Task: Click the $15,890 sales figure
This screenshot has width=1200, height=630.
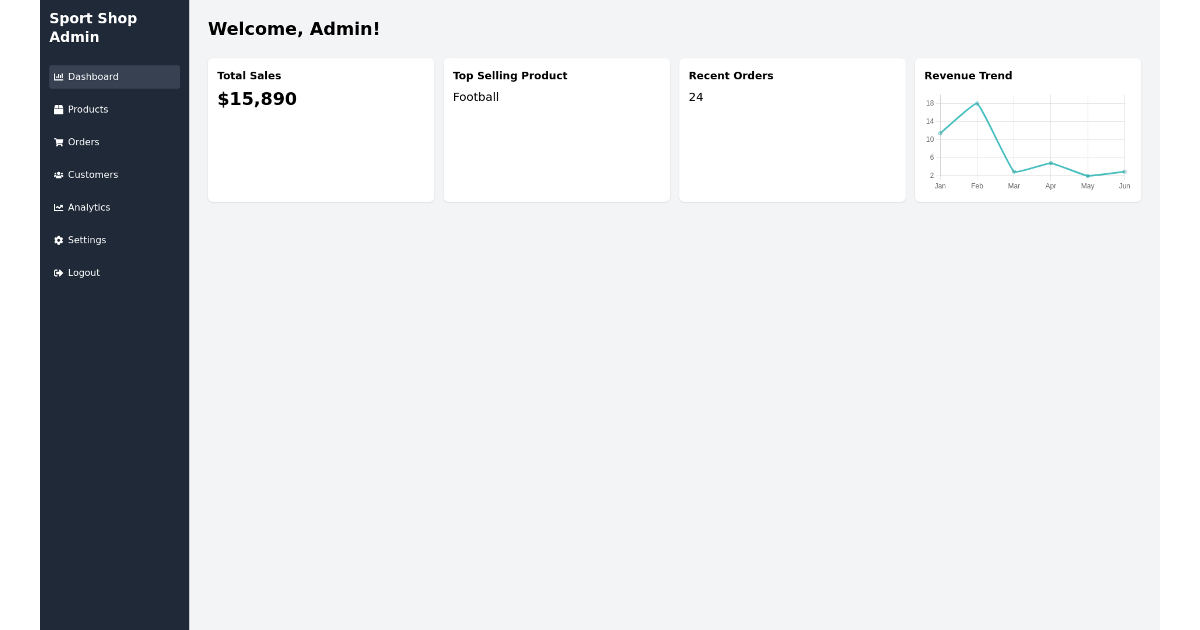Action: tap(257, 99)
